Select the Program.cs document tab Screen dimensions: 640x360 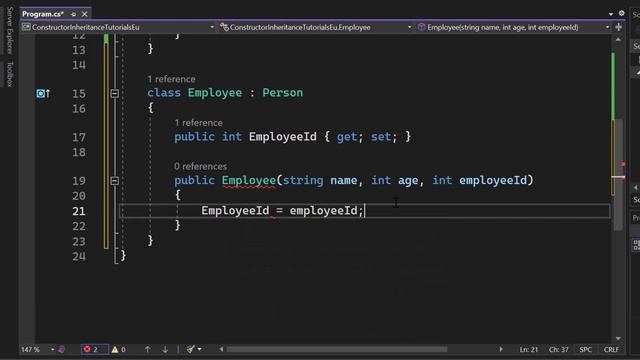[x=43, y=14]
